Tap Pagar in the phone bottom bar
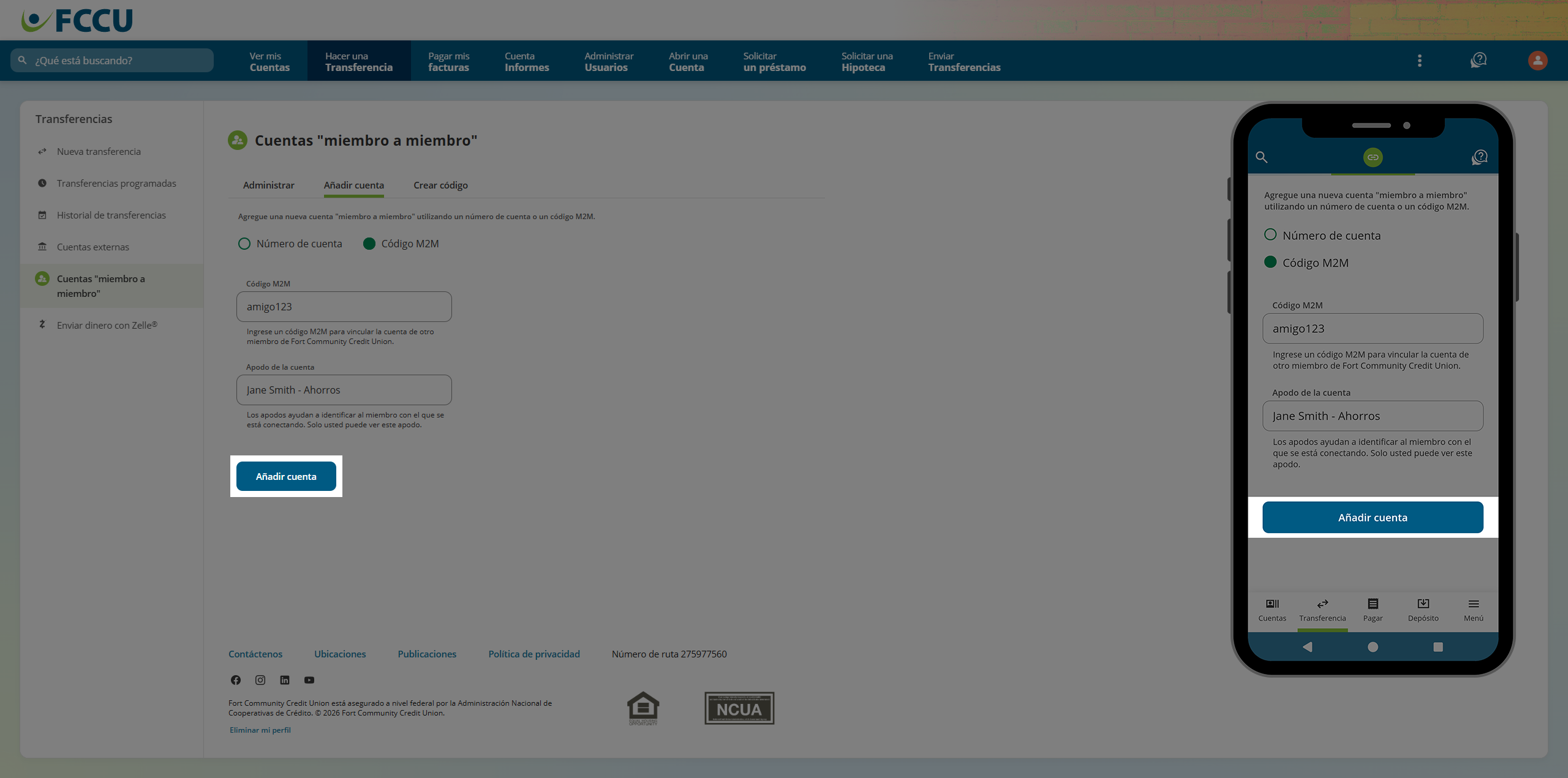1568x778 pixels. 1373,610
